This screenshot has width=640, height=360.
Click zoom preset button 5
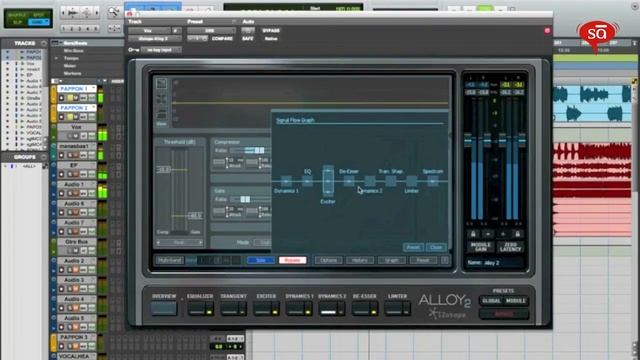point(96,29)
